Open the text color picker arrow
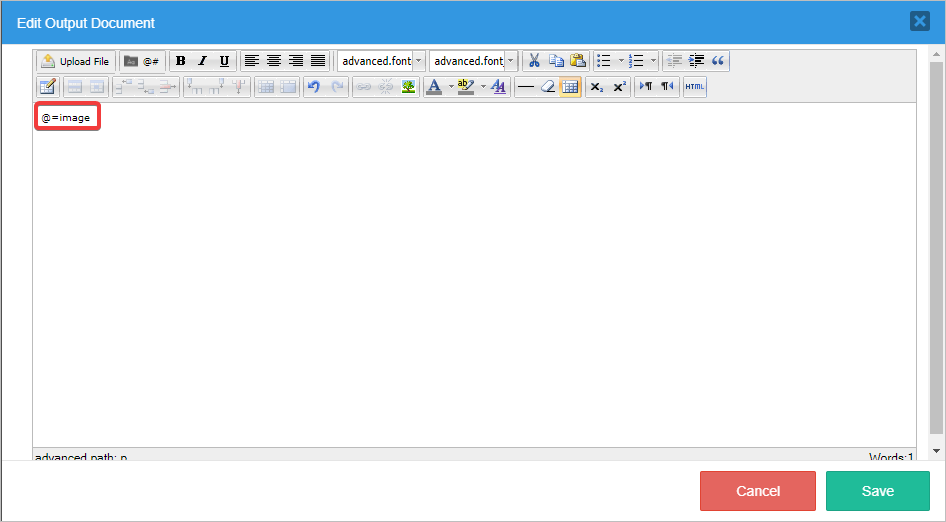This screenshot has width=946, height=522. click(450, 87)
